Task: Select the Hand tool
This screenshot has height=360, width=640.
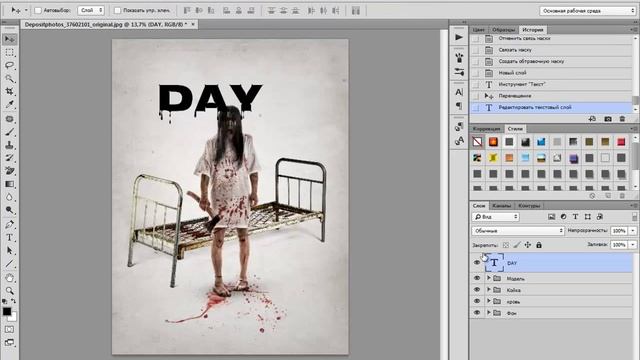Action: click(x=9, y=278)
